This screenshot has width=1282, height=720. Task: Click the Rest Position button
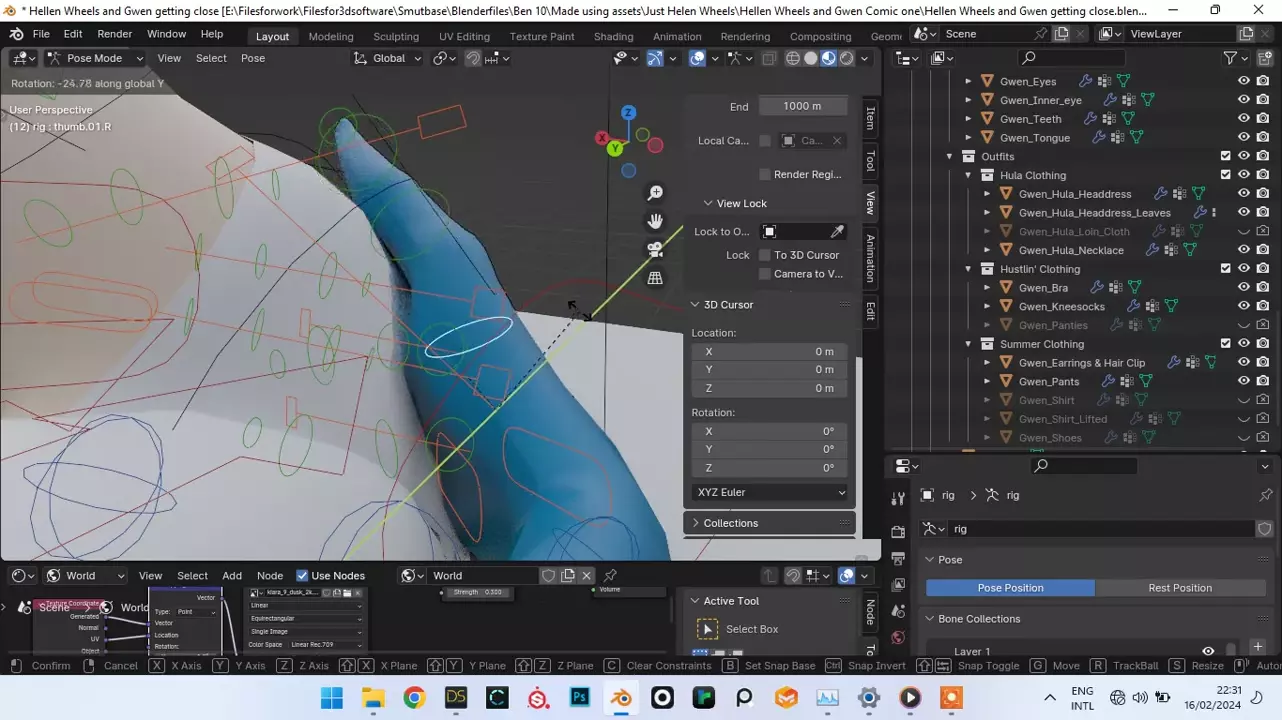1180,588
